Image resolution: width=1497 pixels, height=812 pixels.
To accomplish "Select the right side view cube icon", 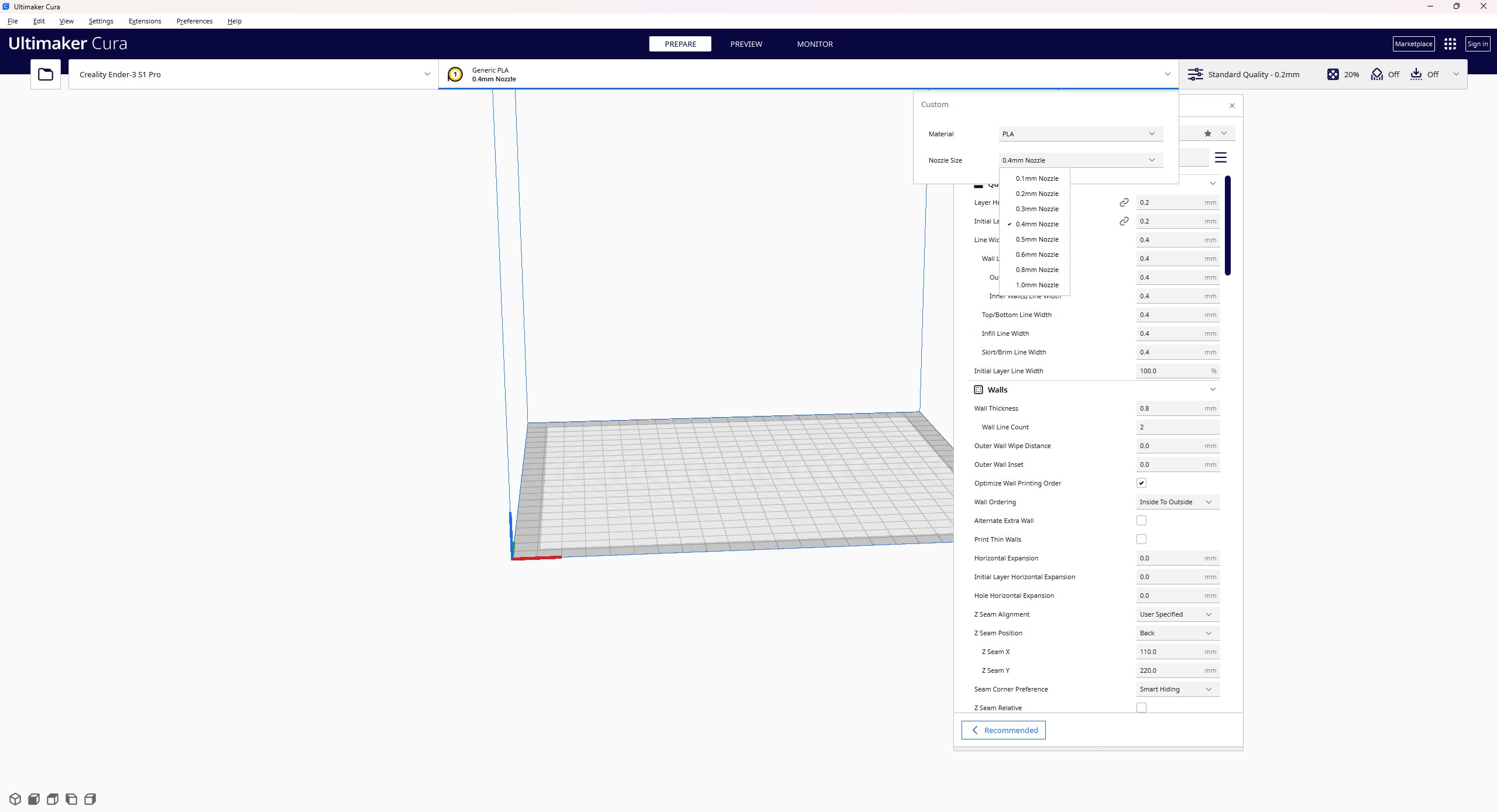I will [x=90, y=799].
